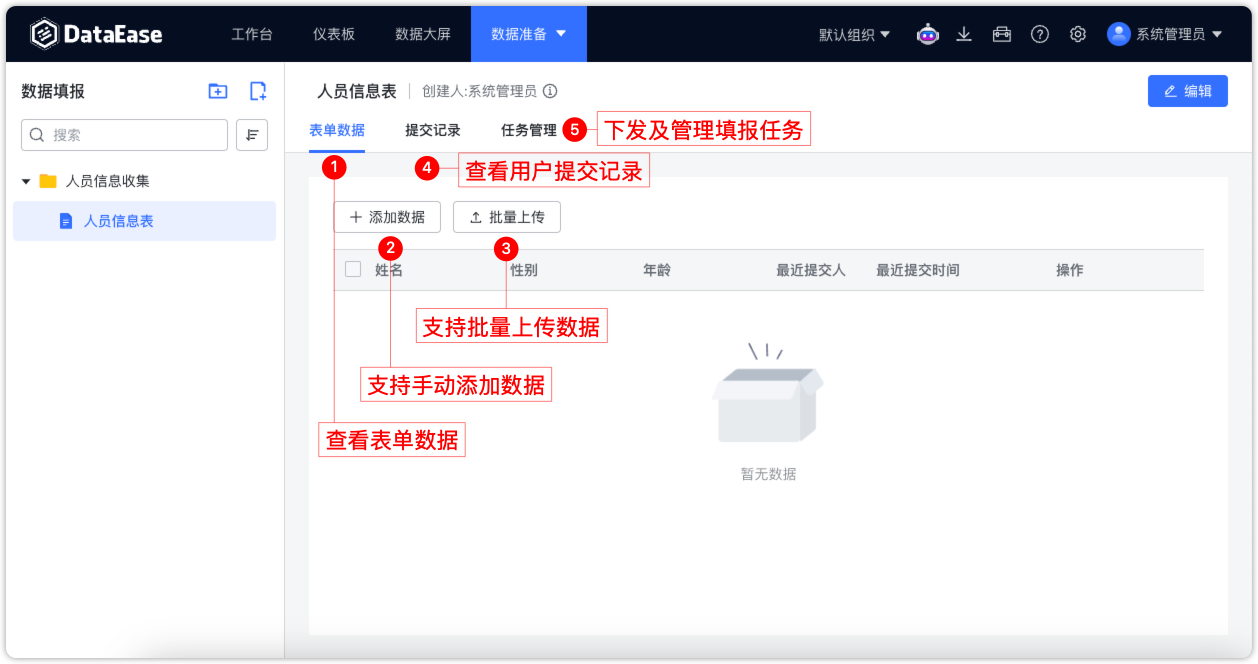Click the download icon in the header
Image resolution: width=1258 pixels, height=664 pixels.
point(964,33)
